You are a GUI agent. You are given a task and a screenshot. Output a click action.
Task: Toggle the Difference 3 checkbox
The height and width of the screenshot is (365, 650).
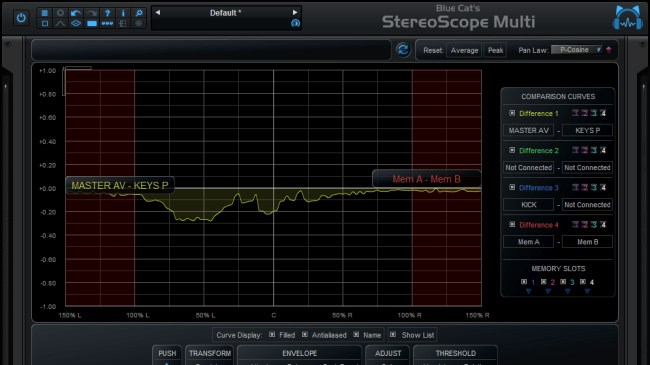(x=512, y=187)
